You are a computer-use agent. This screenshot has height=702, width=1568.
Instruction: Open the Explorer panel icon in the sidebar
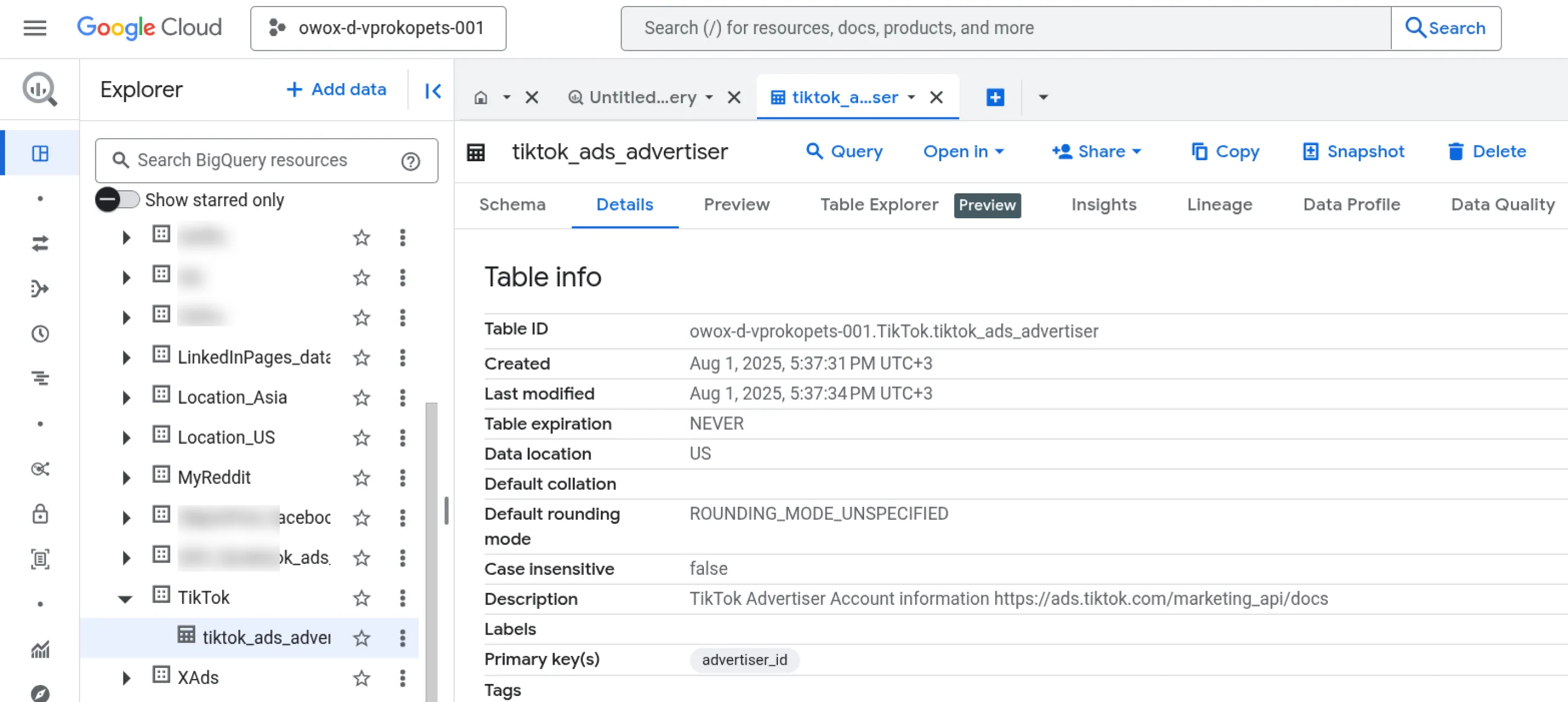coord(40,154)
